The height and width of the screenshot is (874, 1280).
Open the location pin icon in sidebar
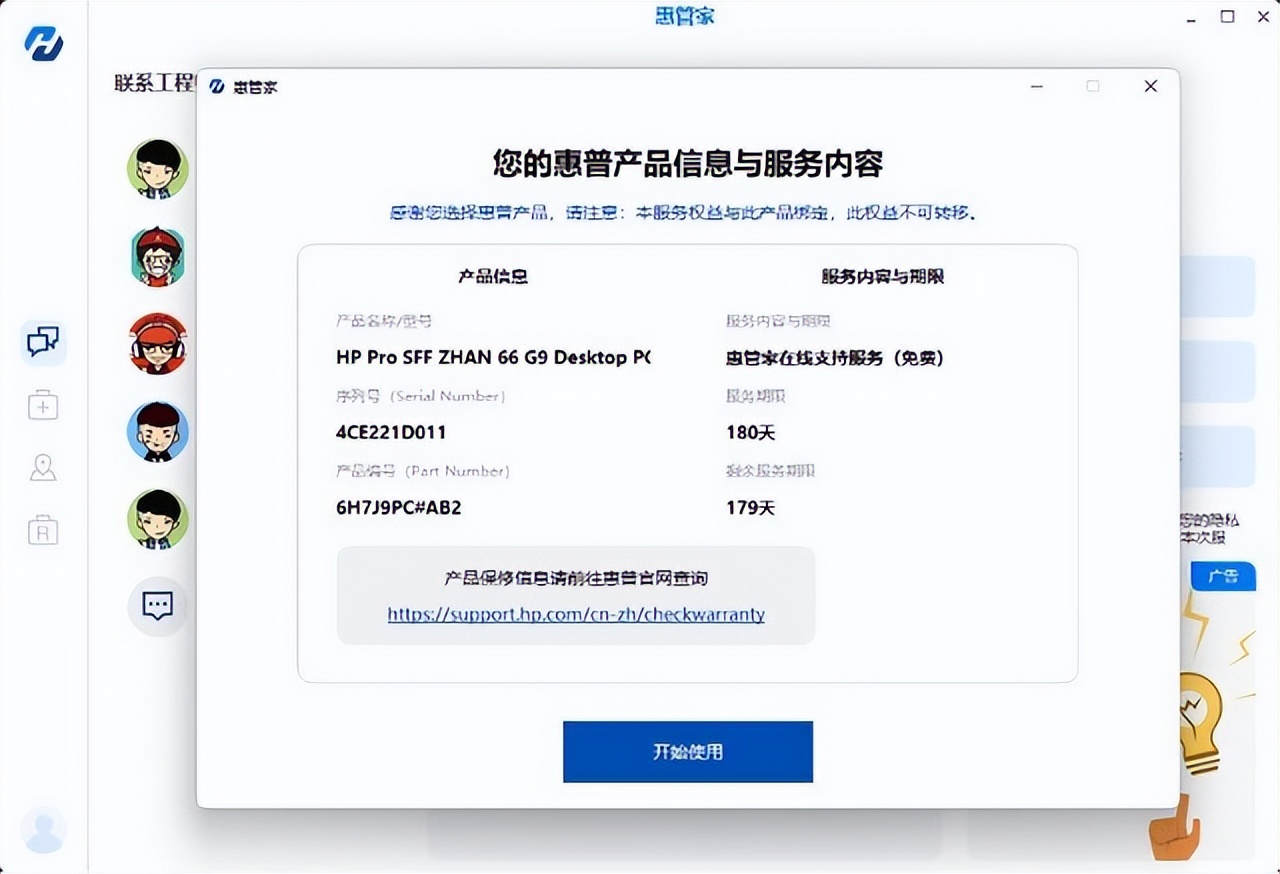tap(43, 467)
